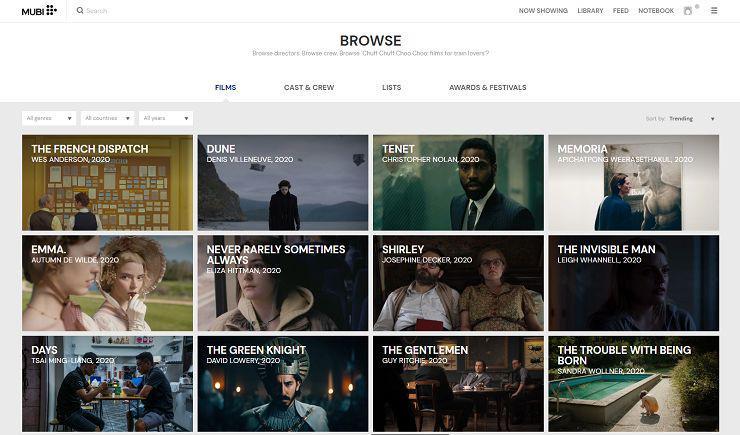Open Shirley film card
740x435 pixels.
458,283
